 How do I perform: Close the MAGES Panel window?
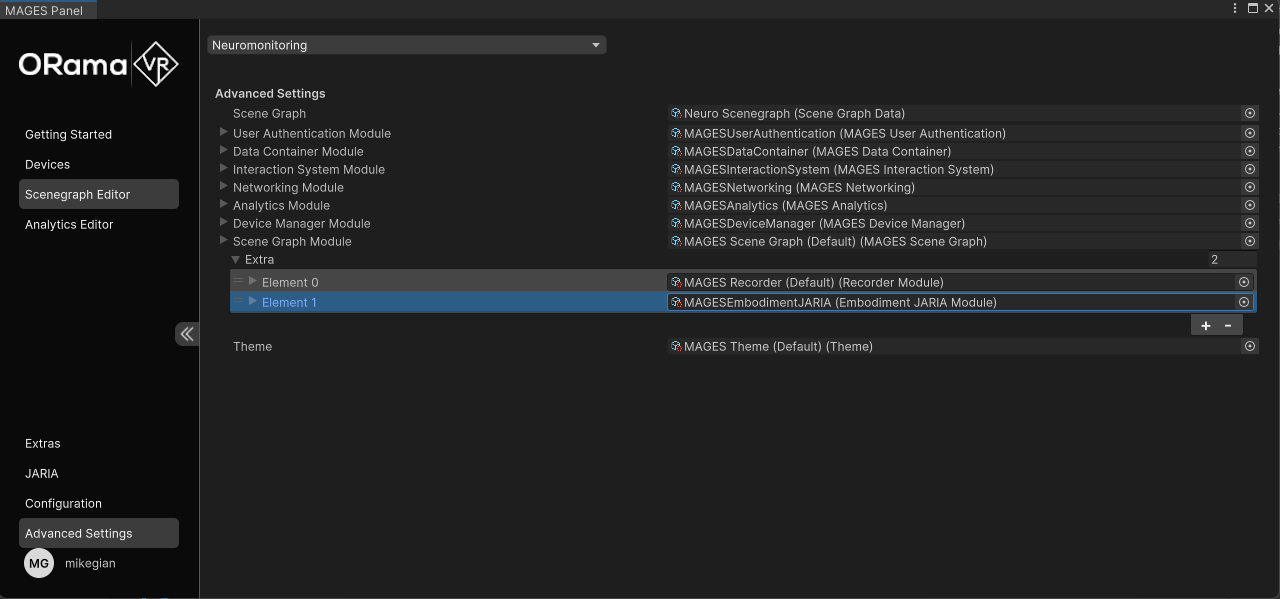tap(1269, 8)
